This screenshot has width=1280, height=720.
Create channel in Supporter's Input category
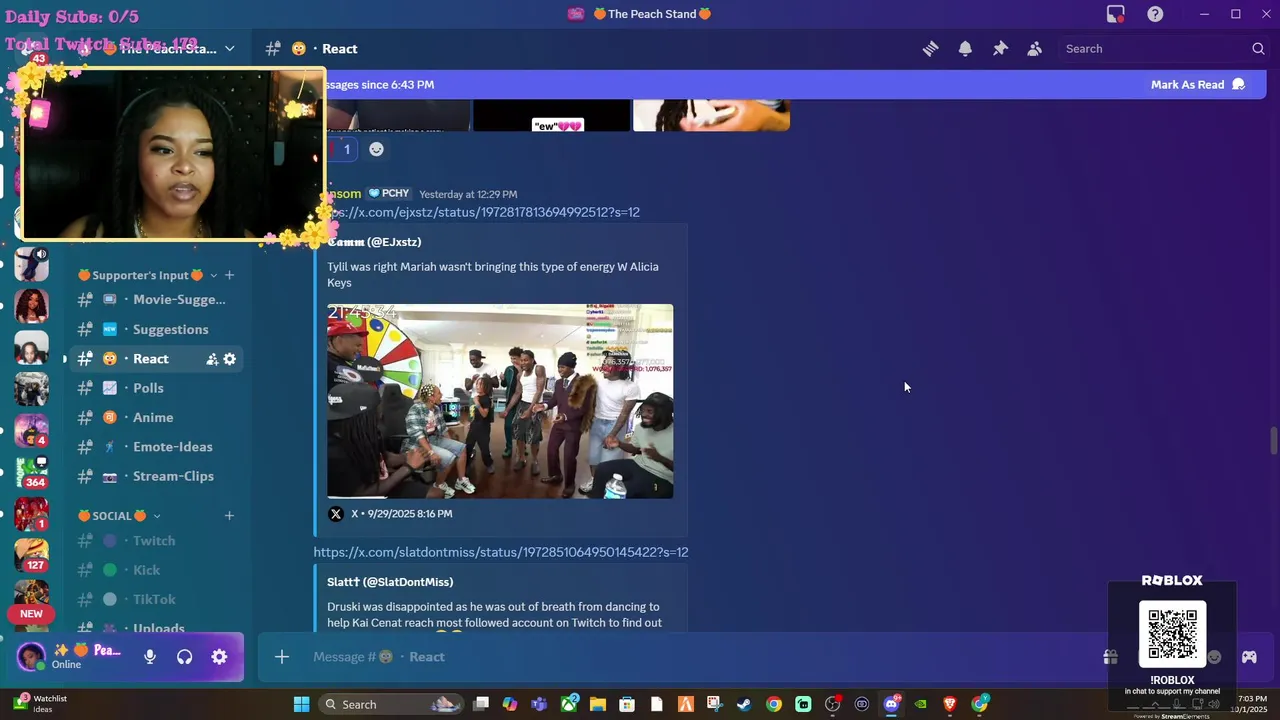pos(229,275)
